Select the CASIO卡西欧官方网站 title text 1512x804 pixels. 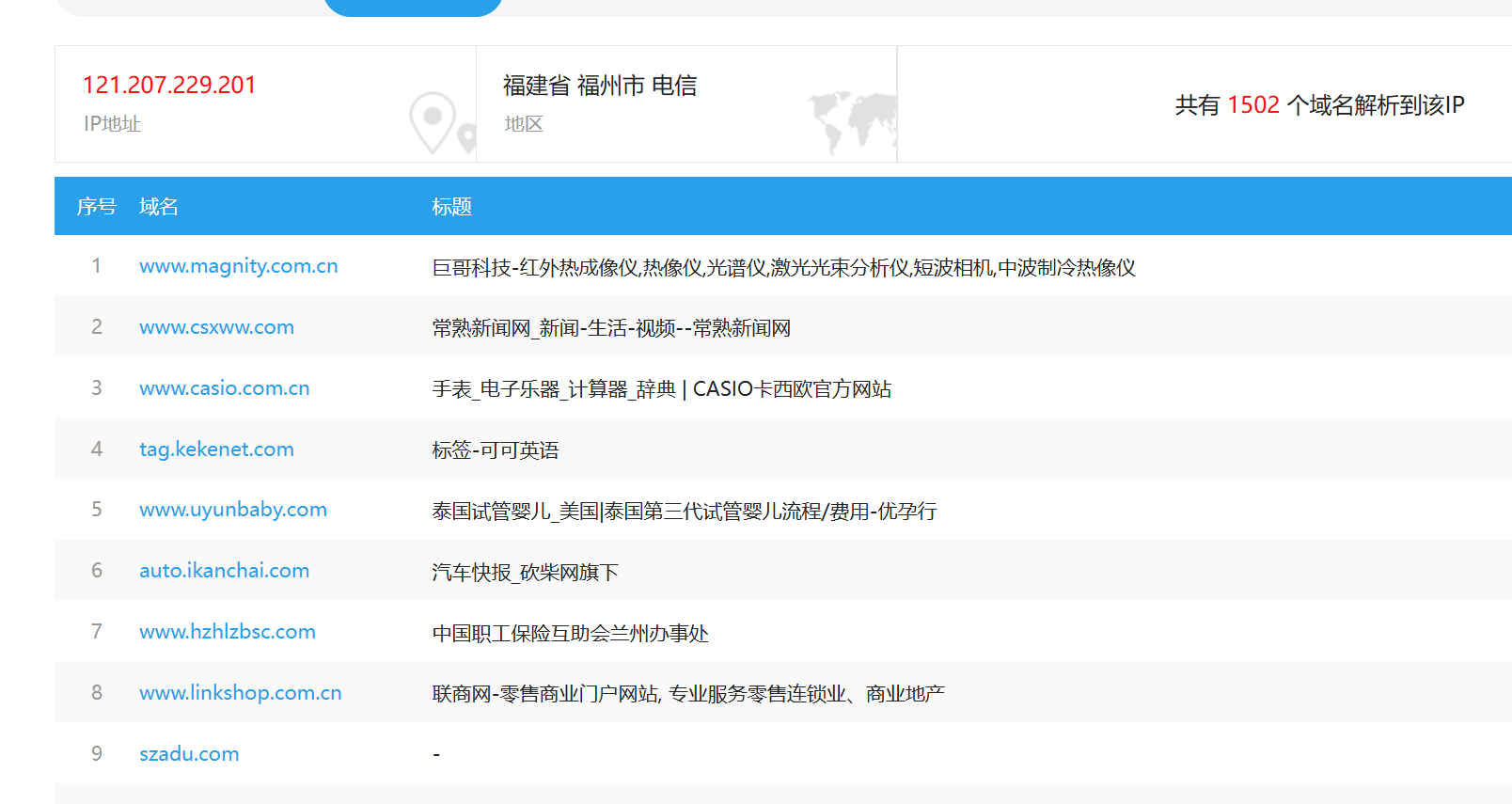[661, 389]
